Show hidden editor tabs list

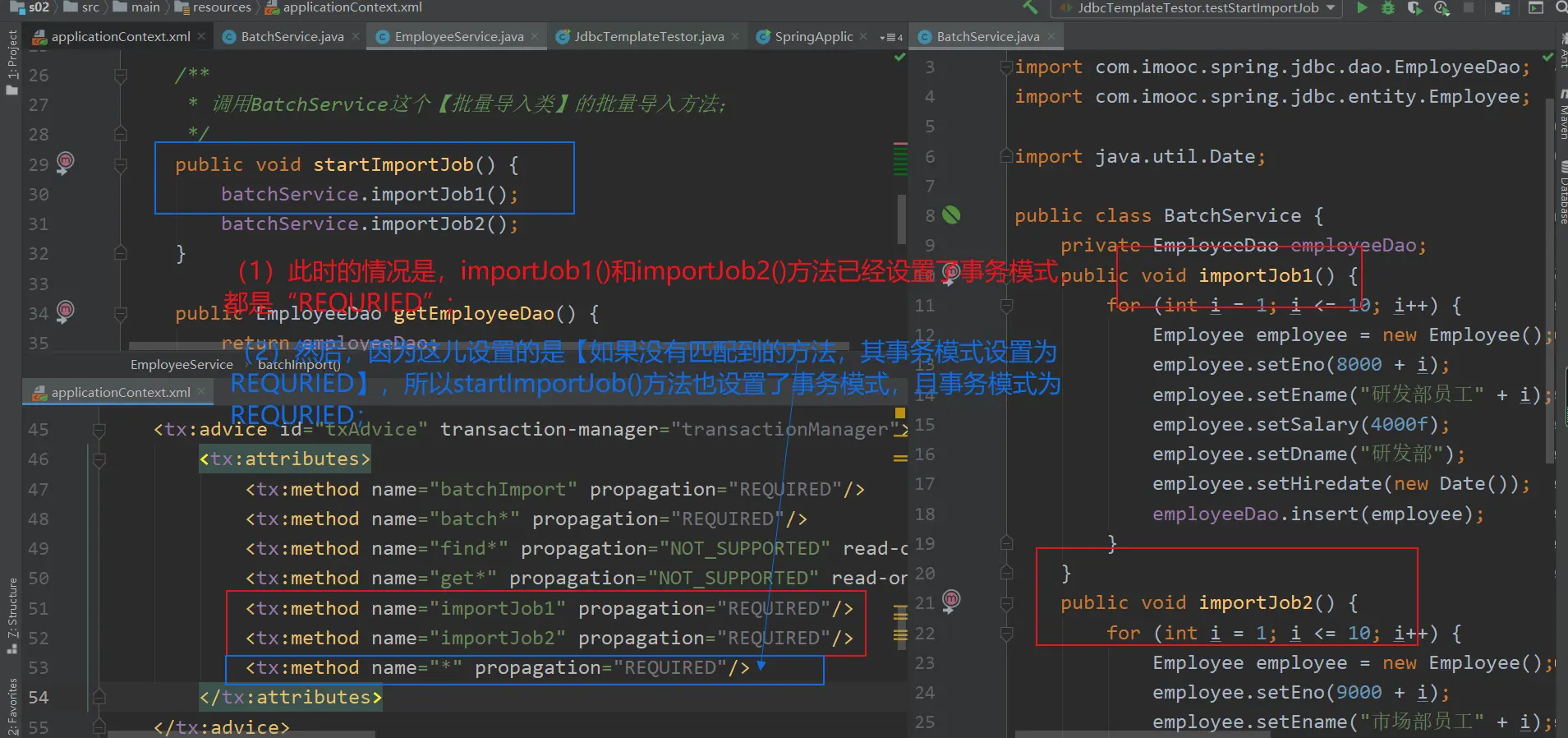(891, 37)
